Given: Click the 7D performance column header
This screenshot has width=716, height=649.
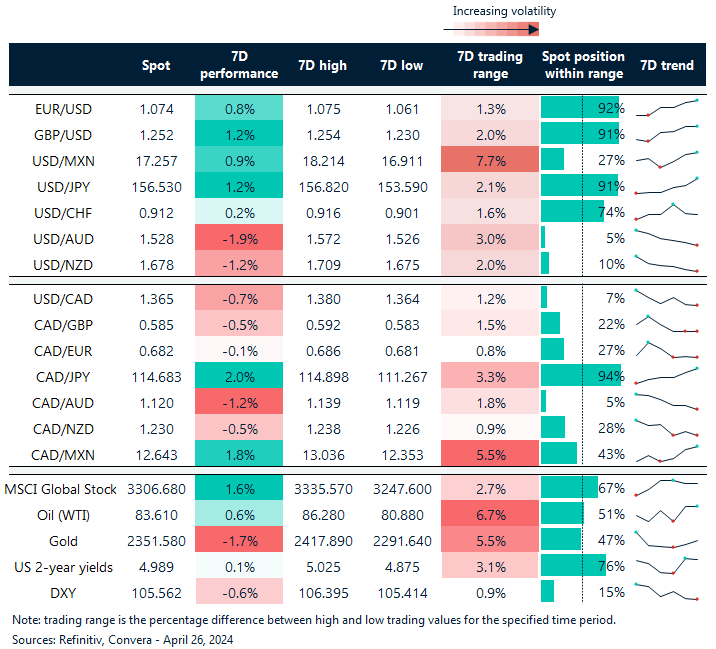Looking at the screenshot, I should pyautogui.click(x=239, y=65).
